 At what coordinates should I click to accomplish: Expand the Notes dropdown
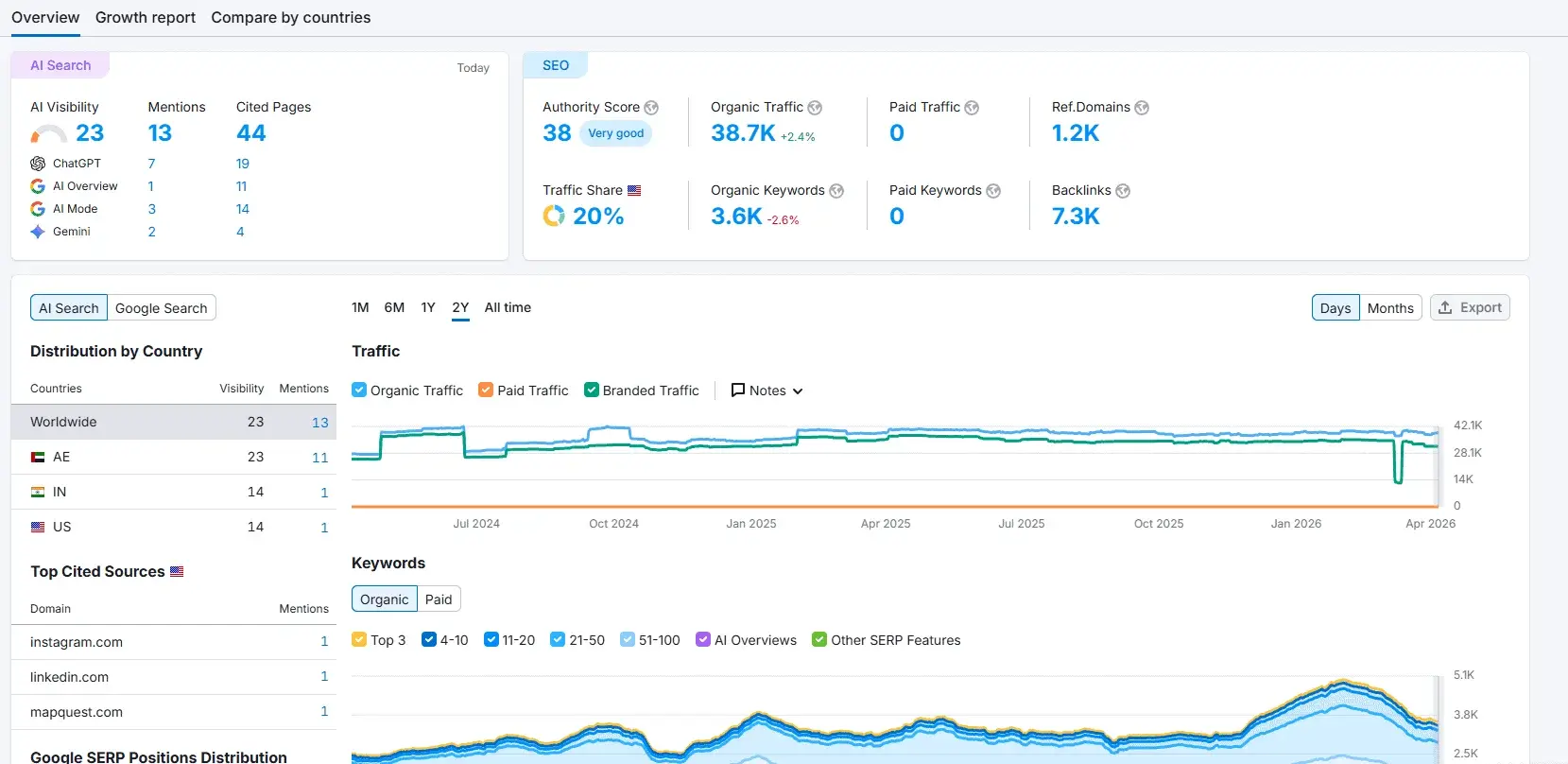click(767, 391)
